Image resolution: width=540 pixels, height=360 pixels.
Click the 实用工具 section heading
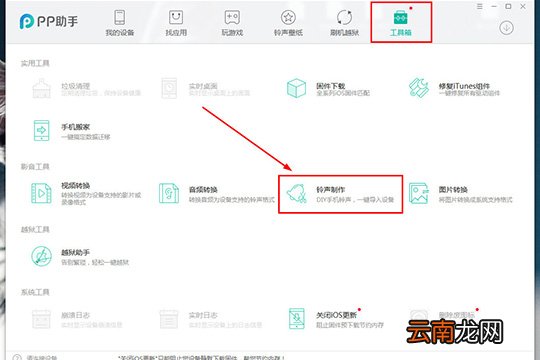point(35,63)
